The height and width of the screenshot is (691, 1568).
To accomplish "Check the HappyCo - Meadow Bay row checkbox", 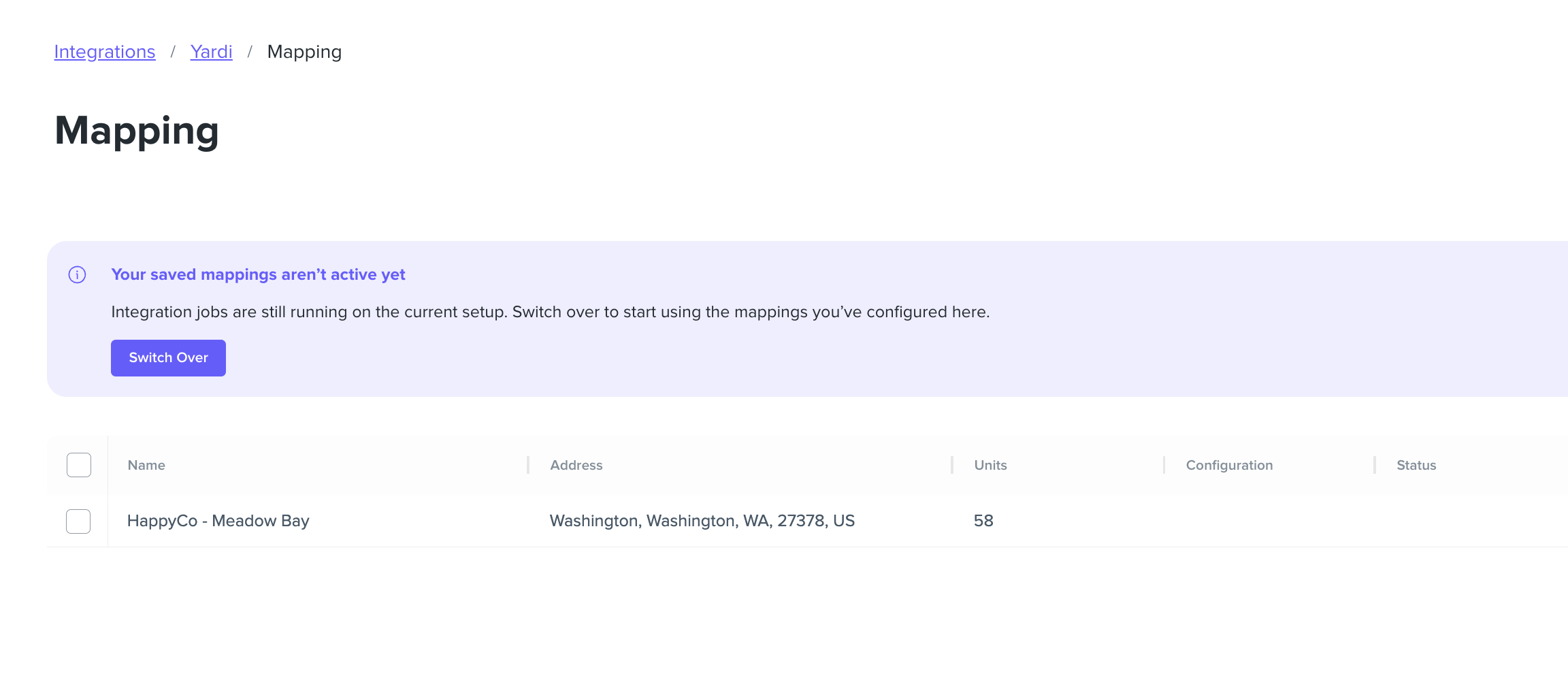I will 78,521.
